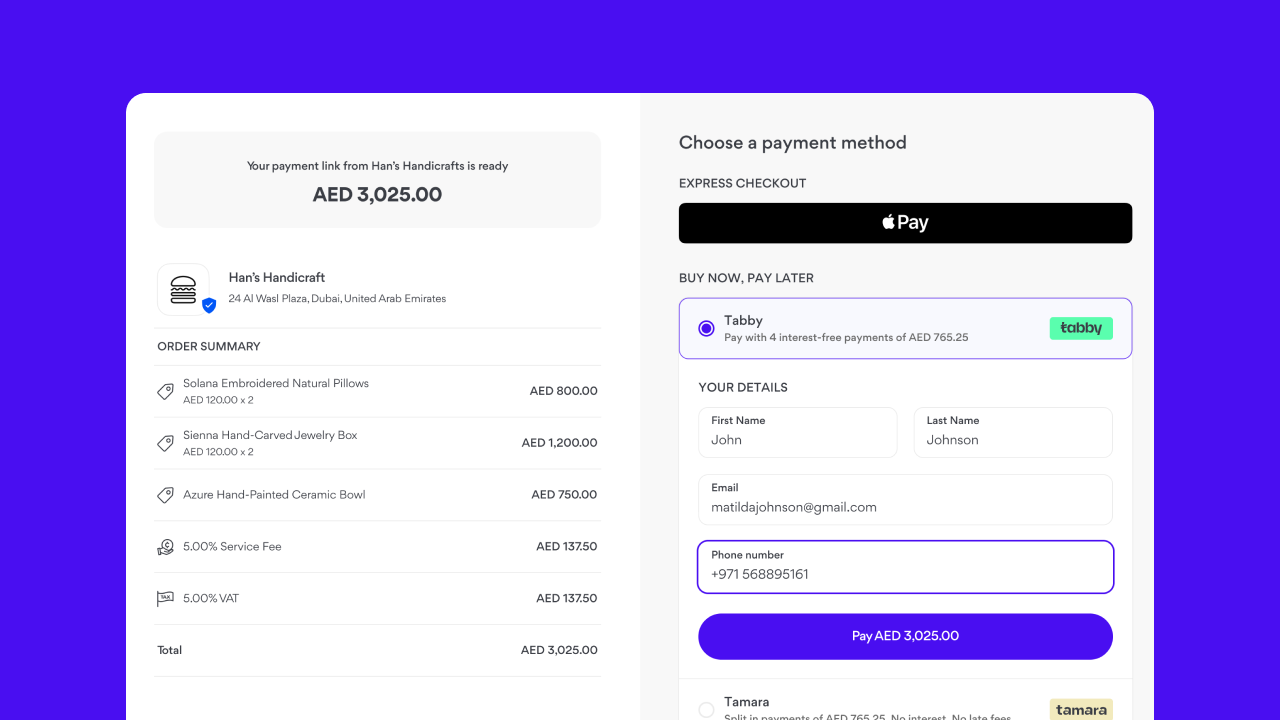The width and height of the screenshot is (1280, 720).
Task: Click the Pay AED 3,025.00 button
Action: coord(905,636)
